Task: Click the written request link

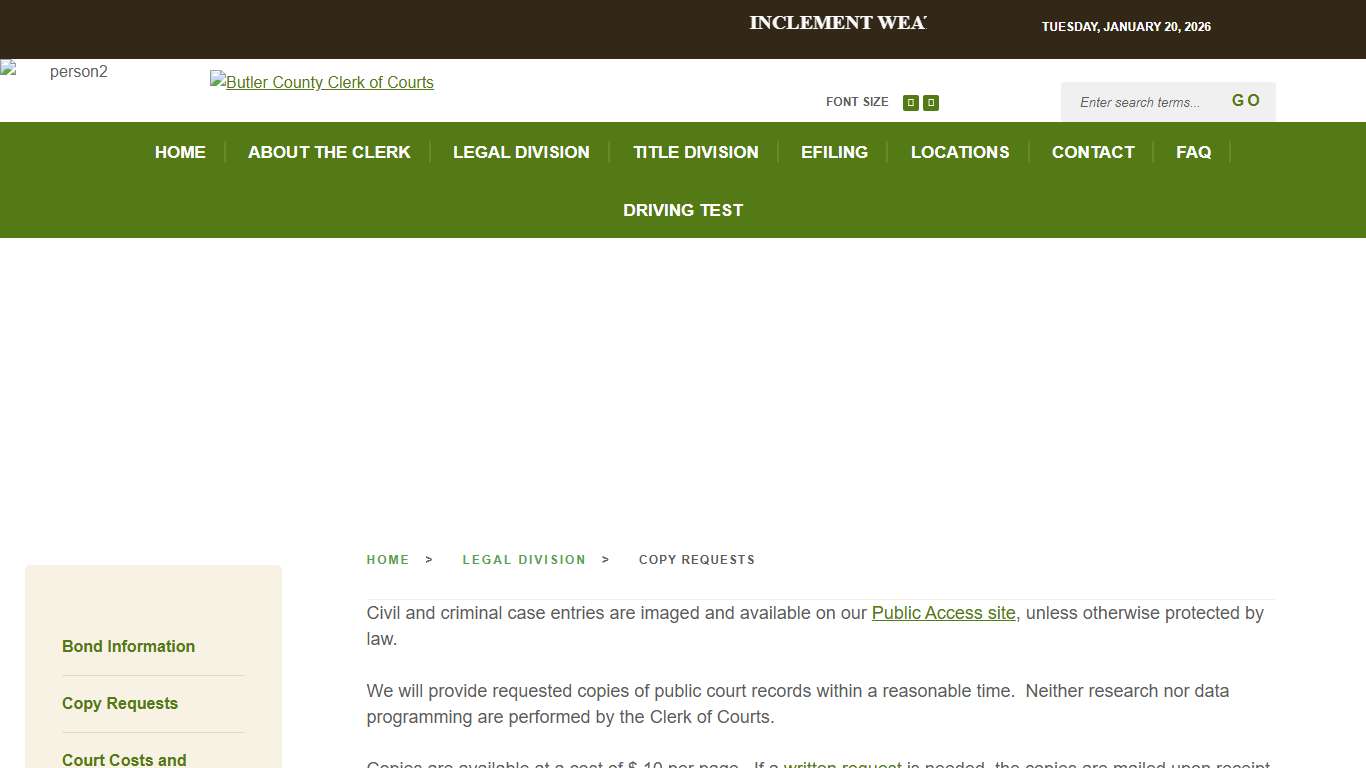Action: (842, 764)
